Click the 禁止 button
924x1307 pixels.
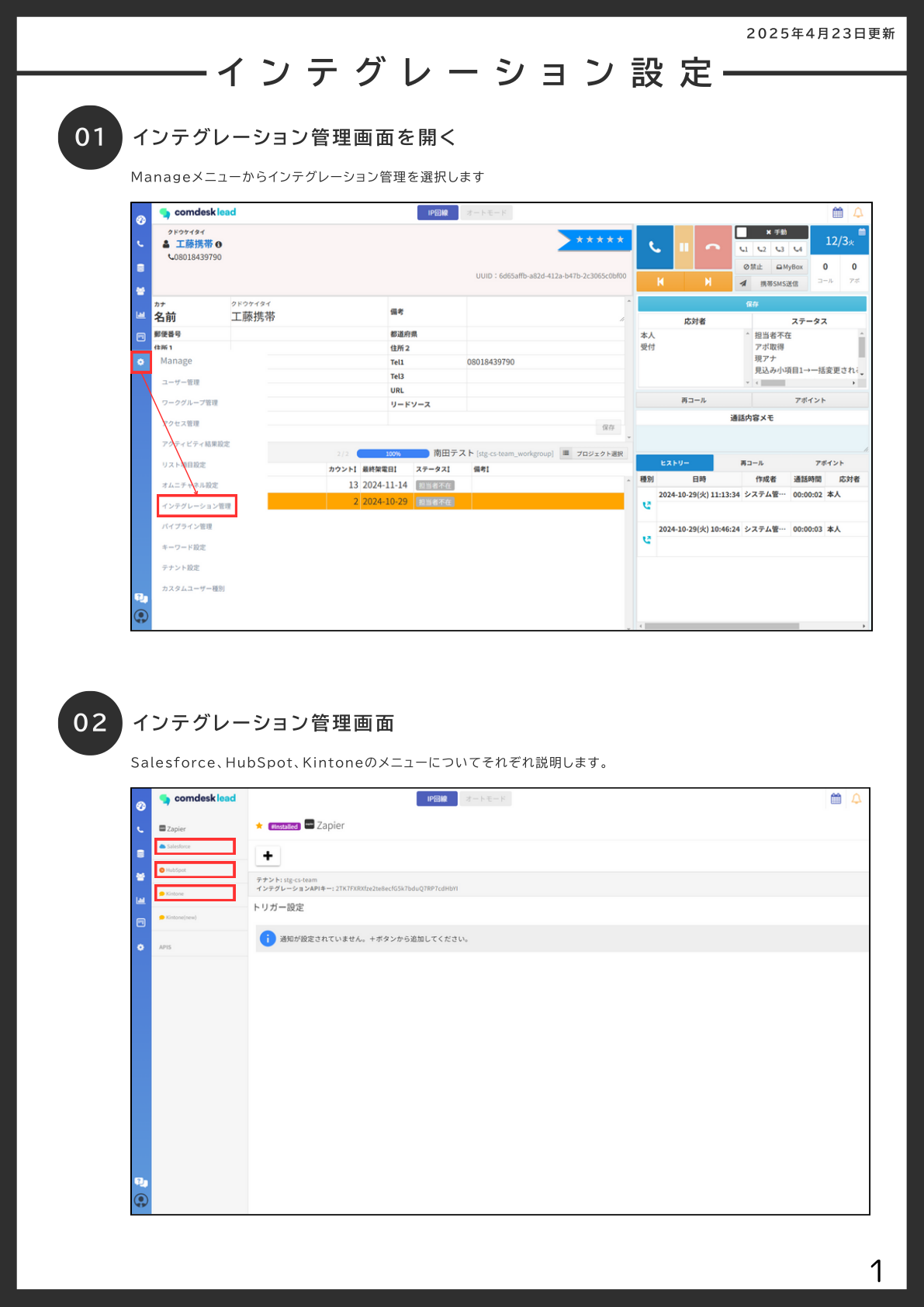pyautogui.click(x=753, y=267)
